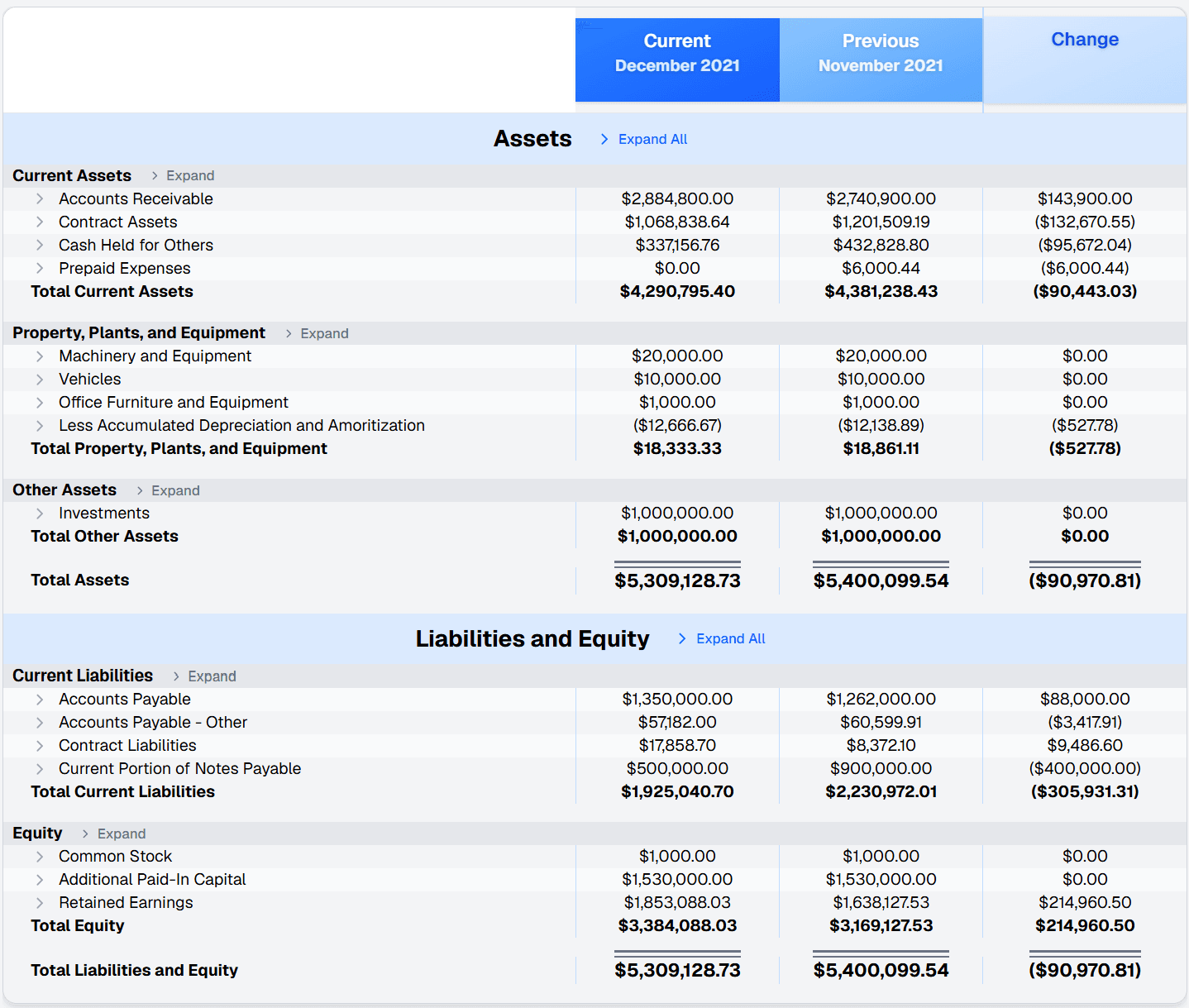This screenshot has height=1008, width=1189.
Task: Click the $17,858.70 contract liabilities value
Action: point(677,745)
